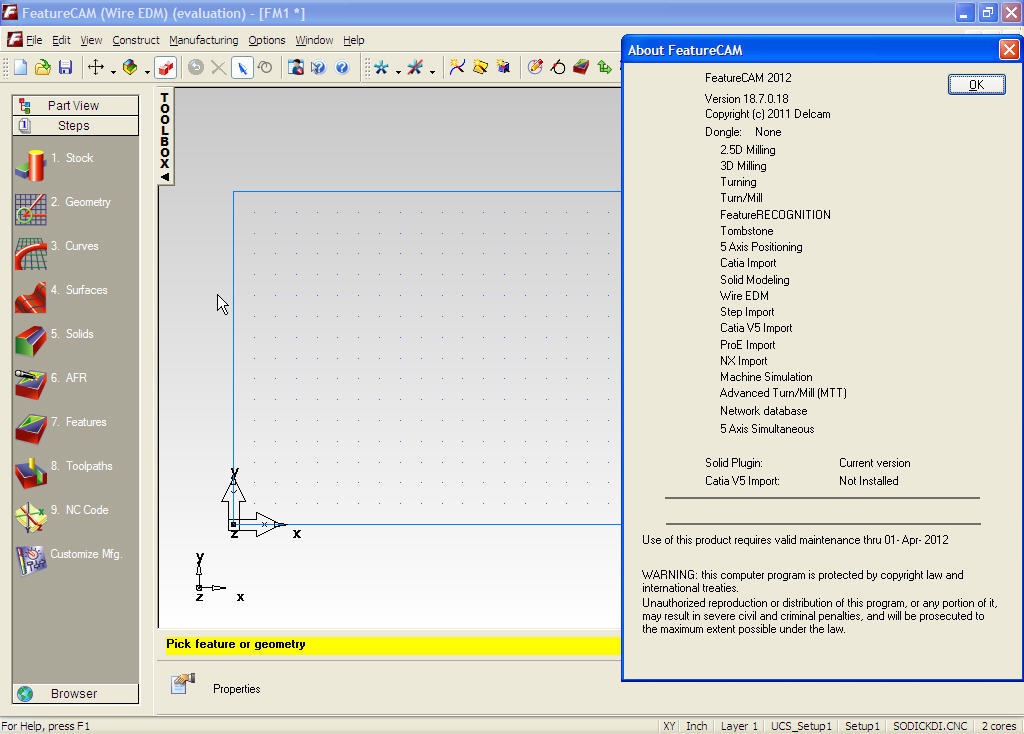Image resolution: width=1024 pixels, height=734 pixels.
Task: Launch the AFR step icon
Action: [x=30, y=384]
